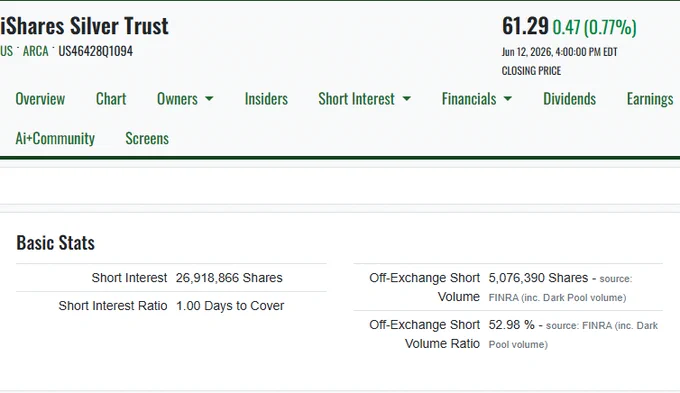This screenshot has height=393, width=680.
Task: Click the 1.00 Days to Cover value
Action: [230, 306]
